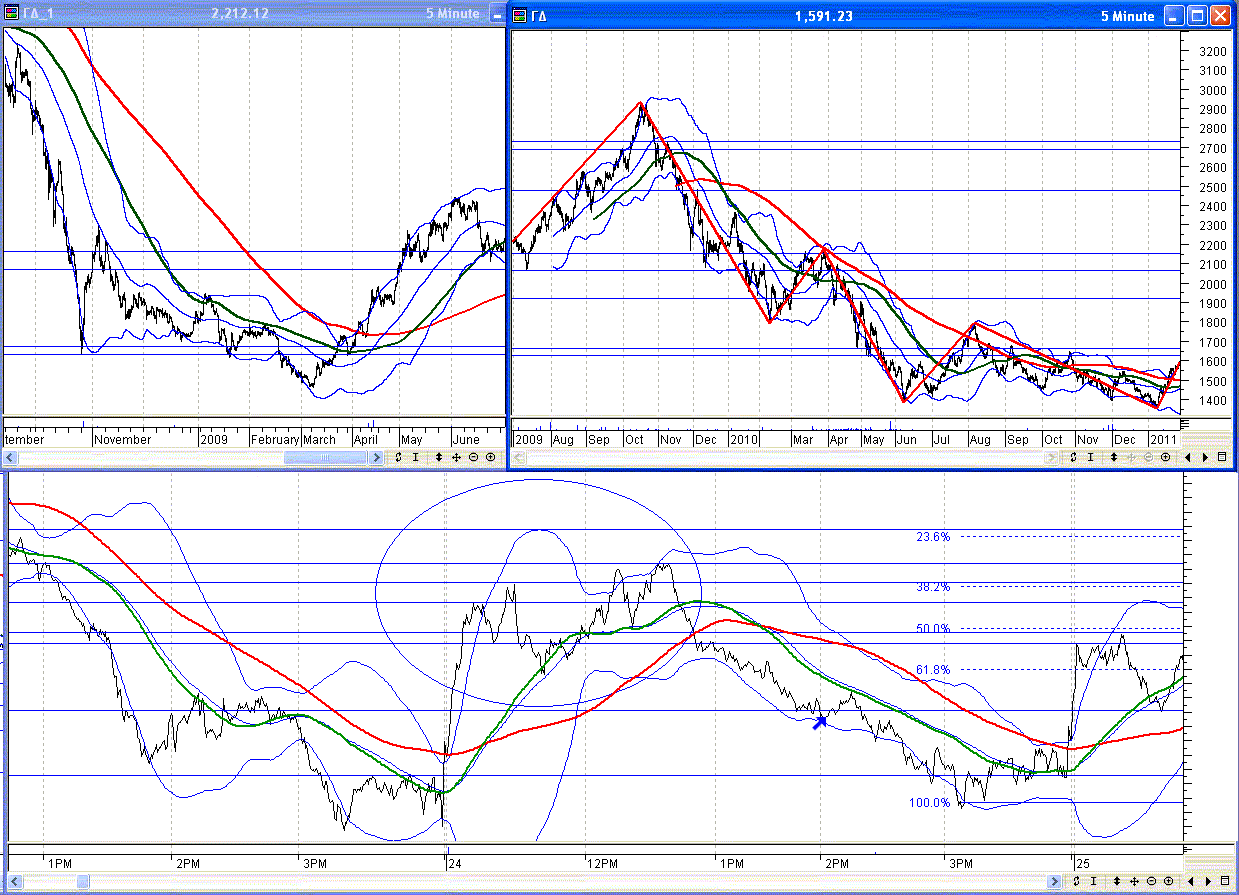
Task: Click zoom out icon in ΓΔ_1 chart toolbar
Action: pyautogui.click(x=474, y=457)
